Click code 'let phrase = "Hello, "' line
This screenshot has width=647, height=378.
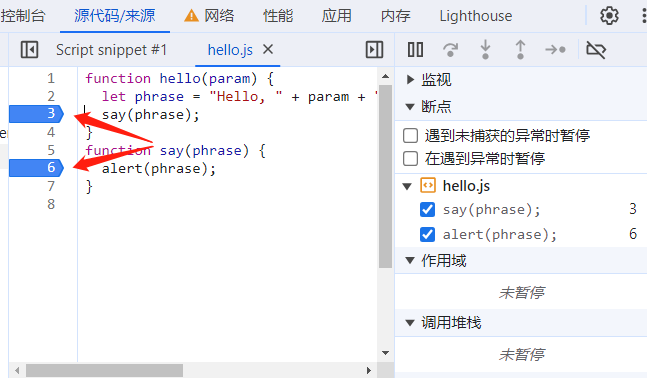pyautogui.click(x=239, y=97)
